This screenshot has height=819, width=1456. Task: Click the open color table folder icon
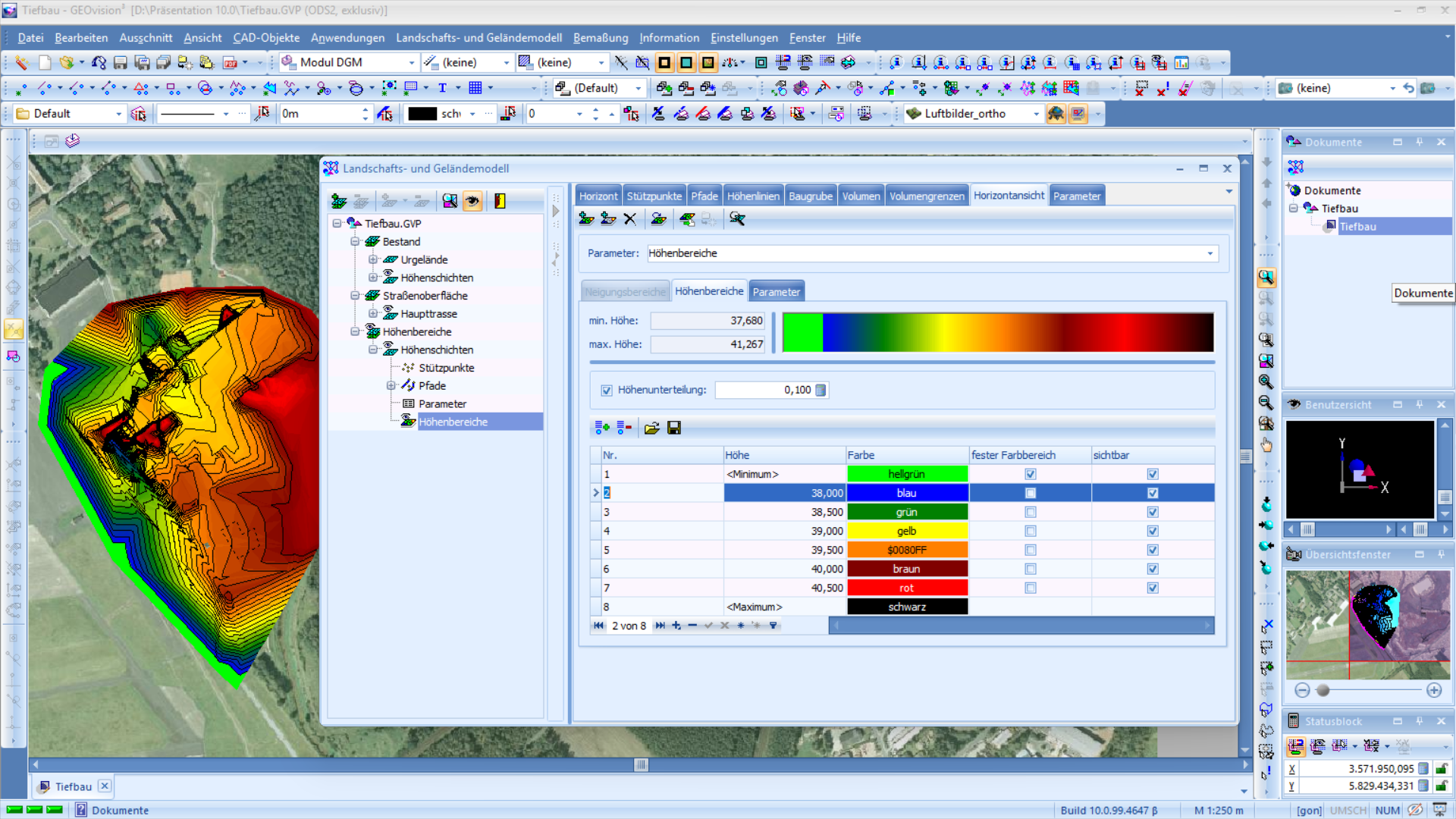[651, 428]
